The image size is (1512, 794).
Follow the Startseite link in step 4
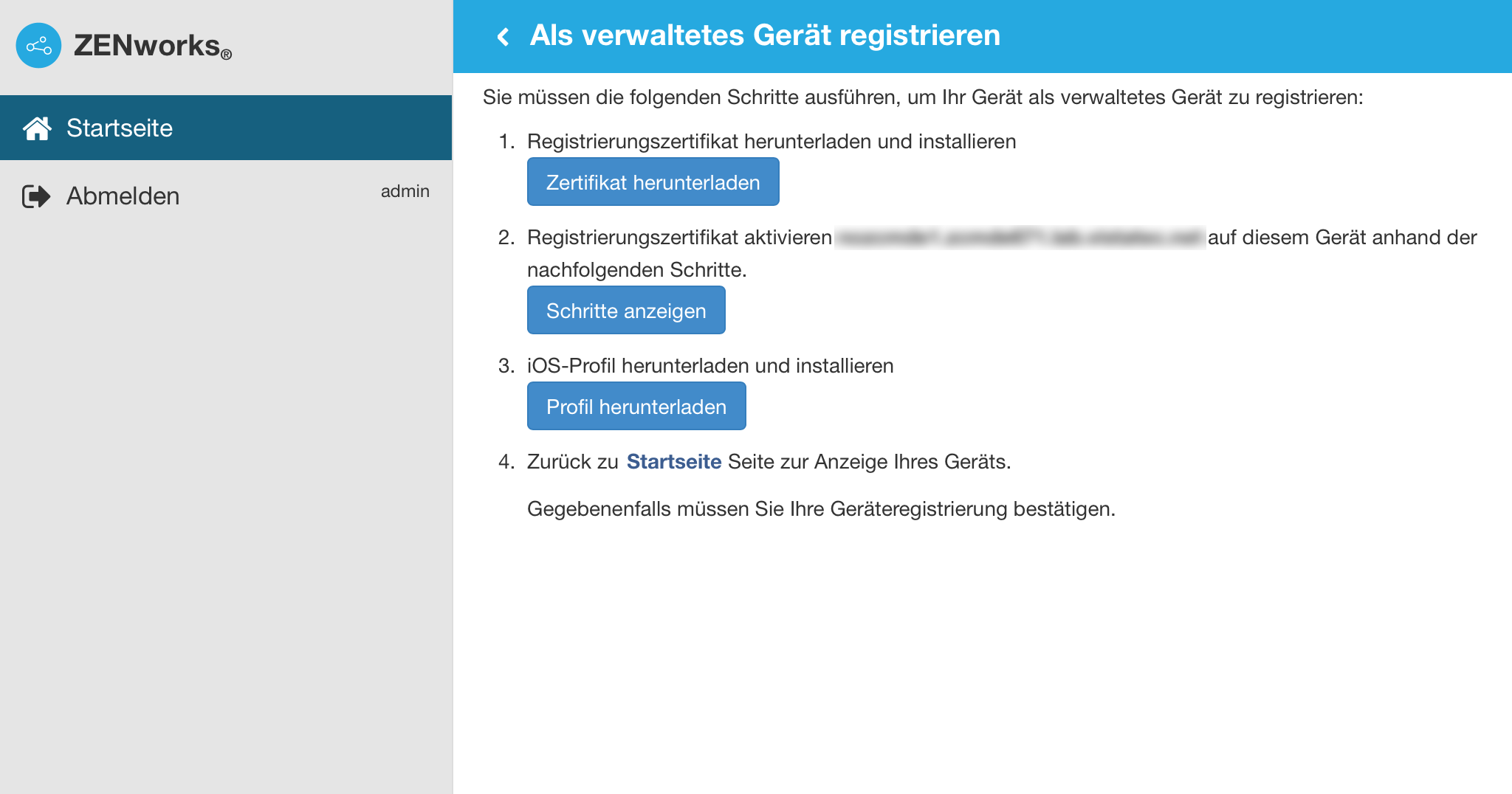coord(673,462)
